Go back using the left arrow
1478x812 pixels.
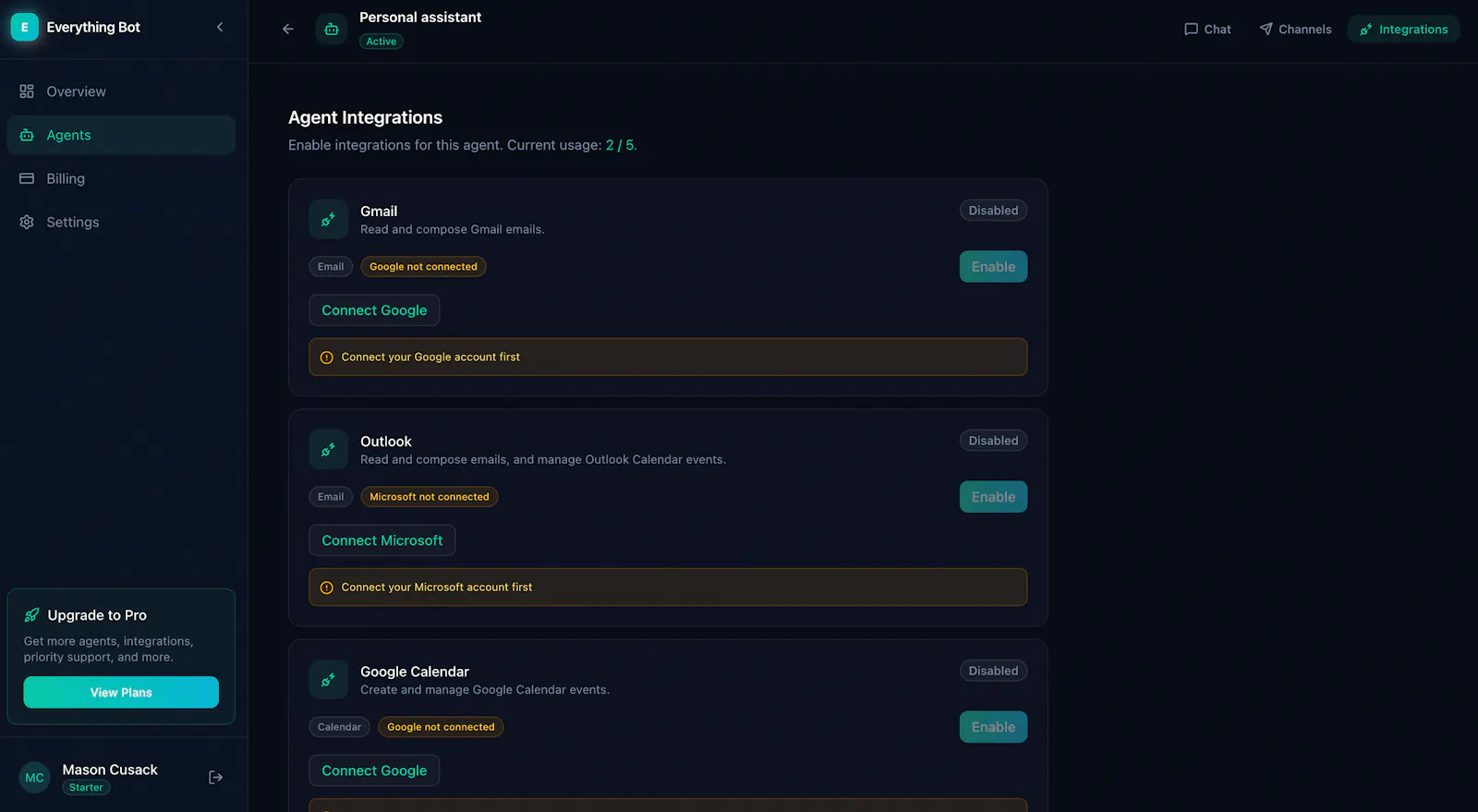tap(288, 29)
